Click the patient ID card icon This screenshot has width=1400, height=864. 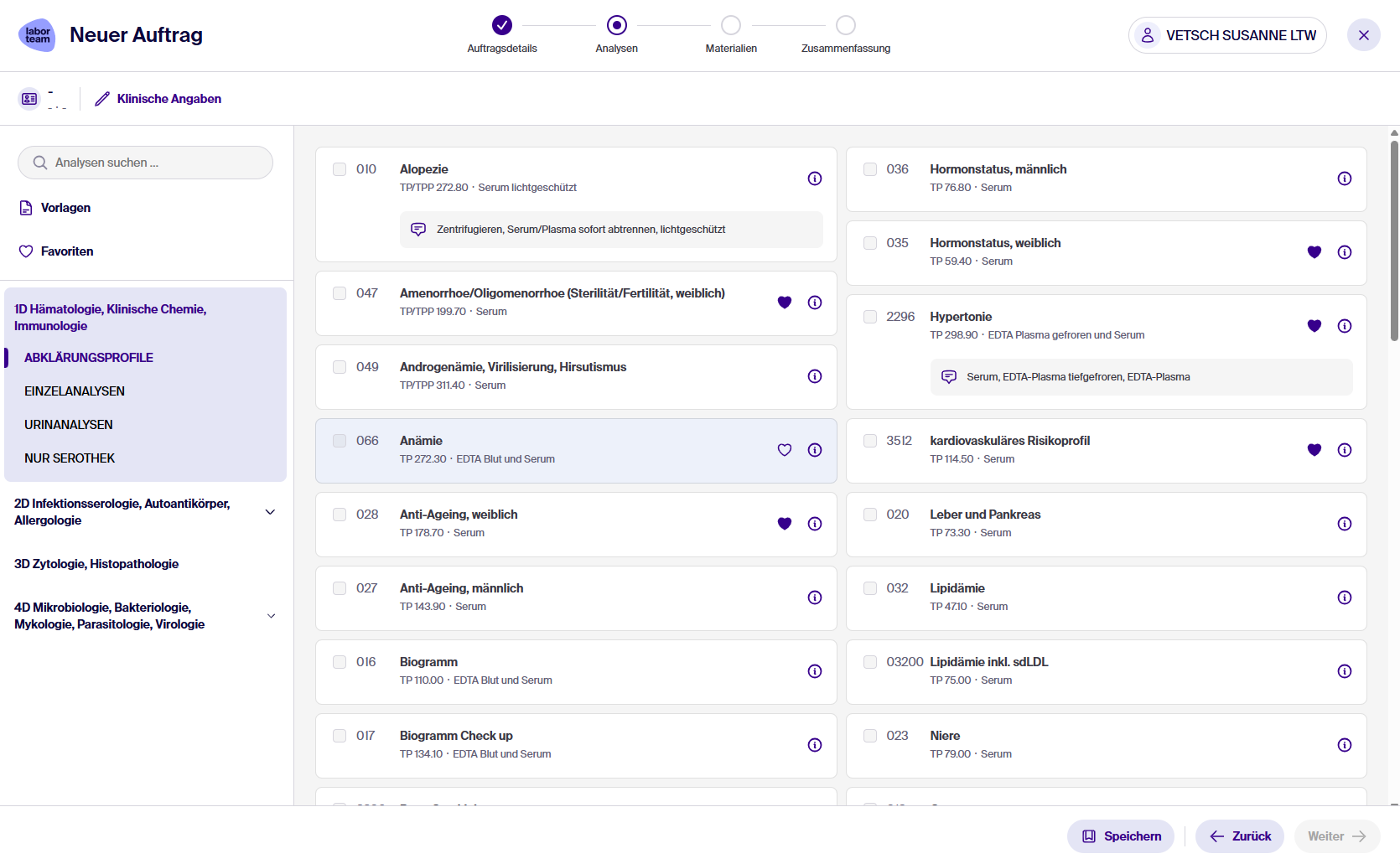coord(29,99)
